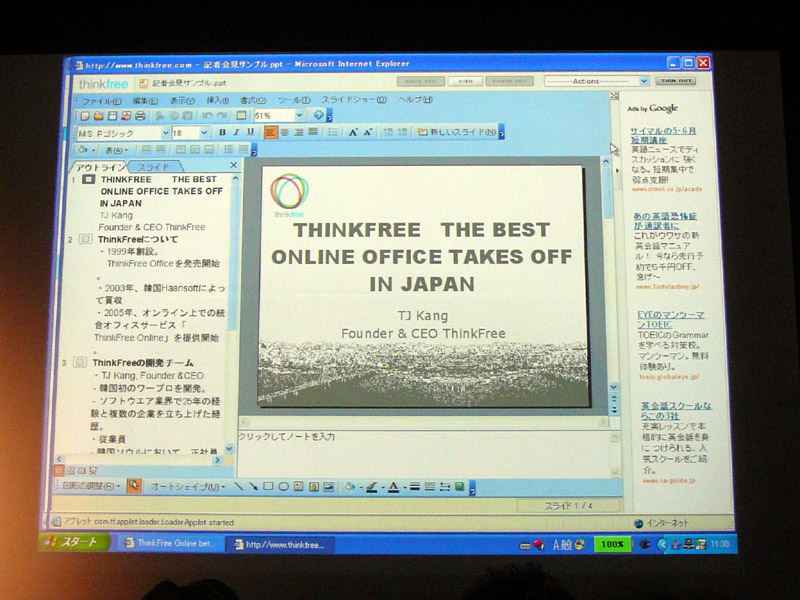Open the オートシェイプ(U) AutoShapes dropdown

coord(187,487)
